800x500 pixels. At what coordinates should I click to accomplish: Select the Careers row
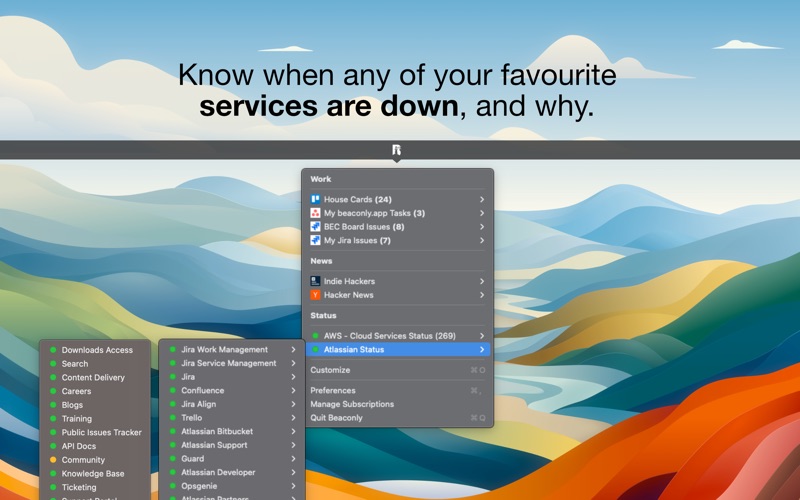pos(95,391)
